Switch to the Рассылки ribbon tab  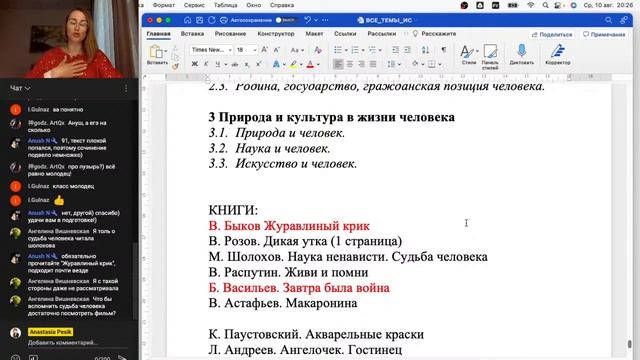(x=381, y=34)
